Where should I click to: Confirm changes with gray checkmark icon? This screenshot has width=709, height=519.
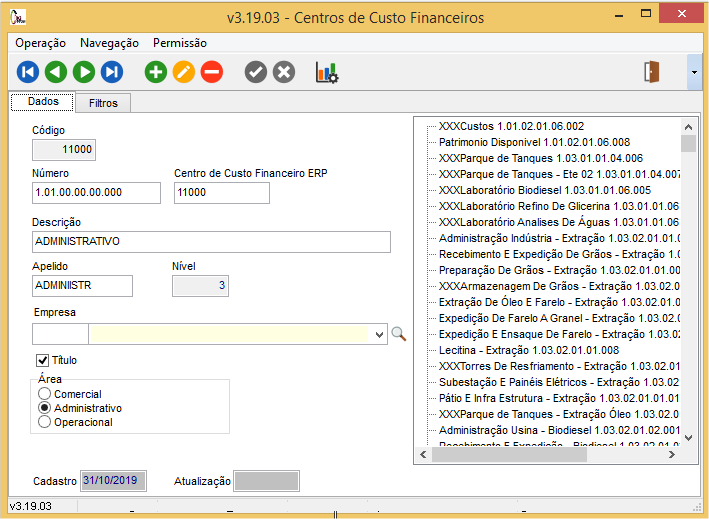click(x=256, y=72)
